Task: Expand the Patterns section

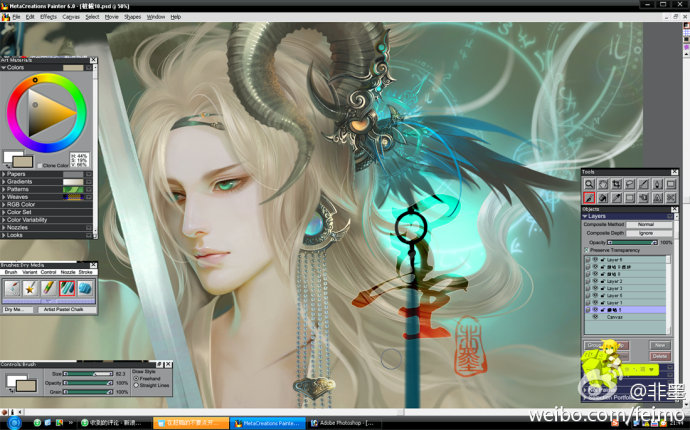Action: click(x=4, y=189)
